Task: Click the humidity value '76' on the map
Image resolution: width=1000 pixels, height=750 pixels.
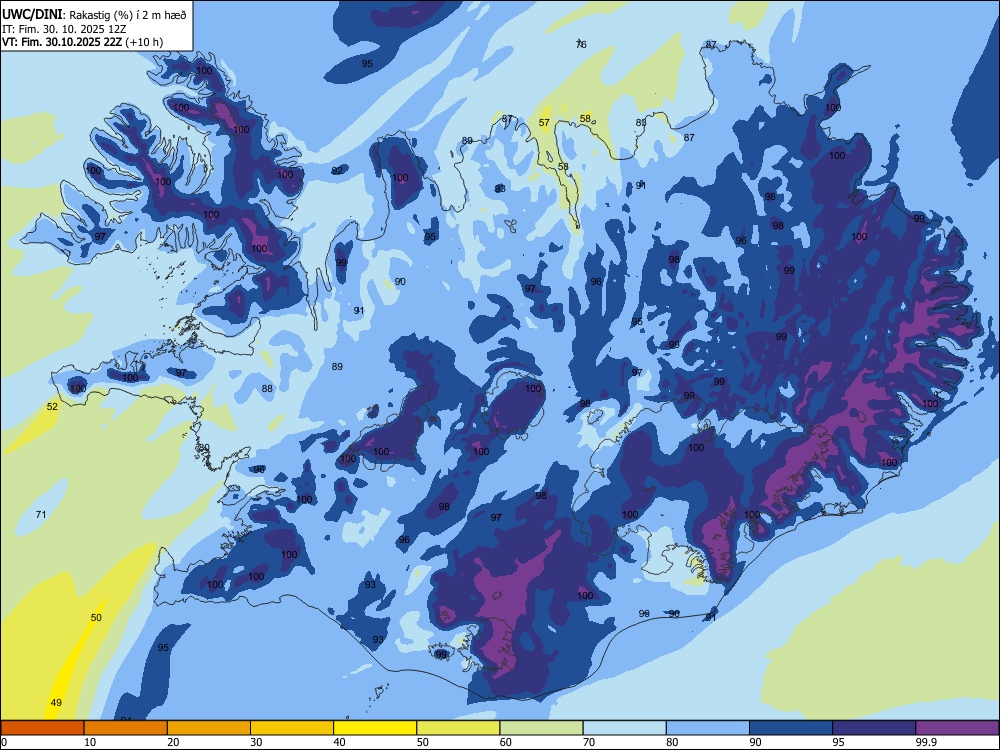Action: (x=581, y=44)
